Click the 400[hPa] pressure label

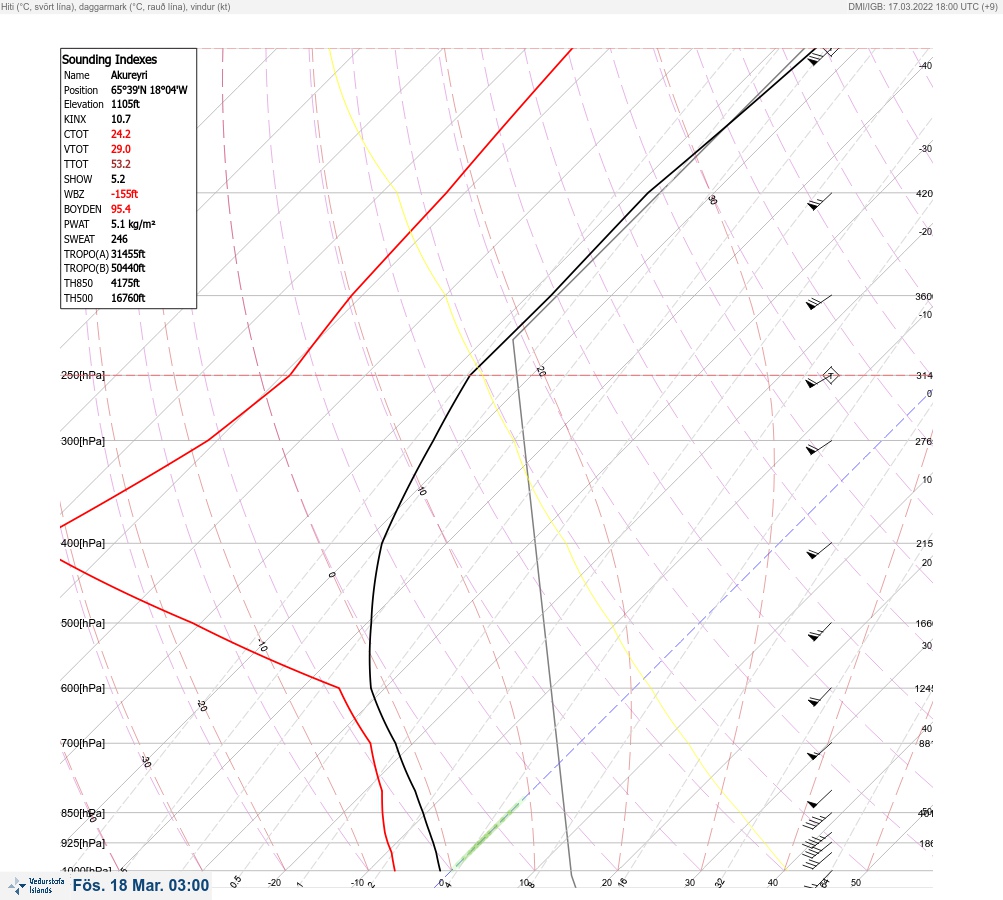coord(83,543)
